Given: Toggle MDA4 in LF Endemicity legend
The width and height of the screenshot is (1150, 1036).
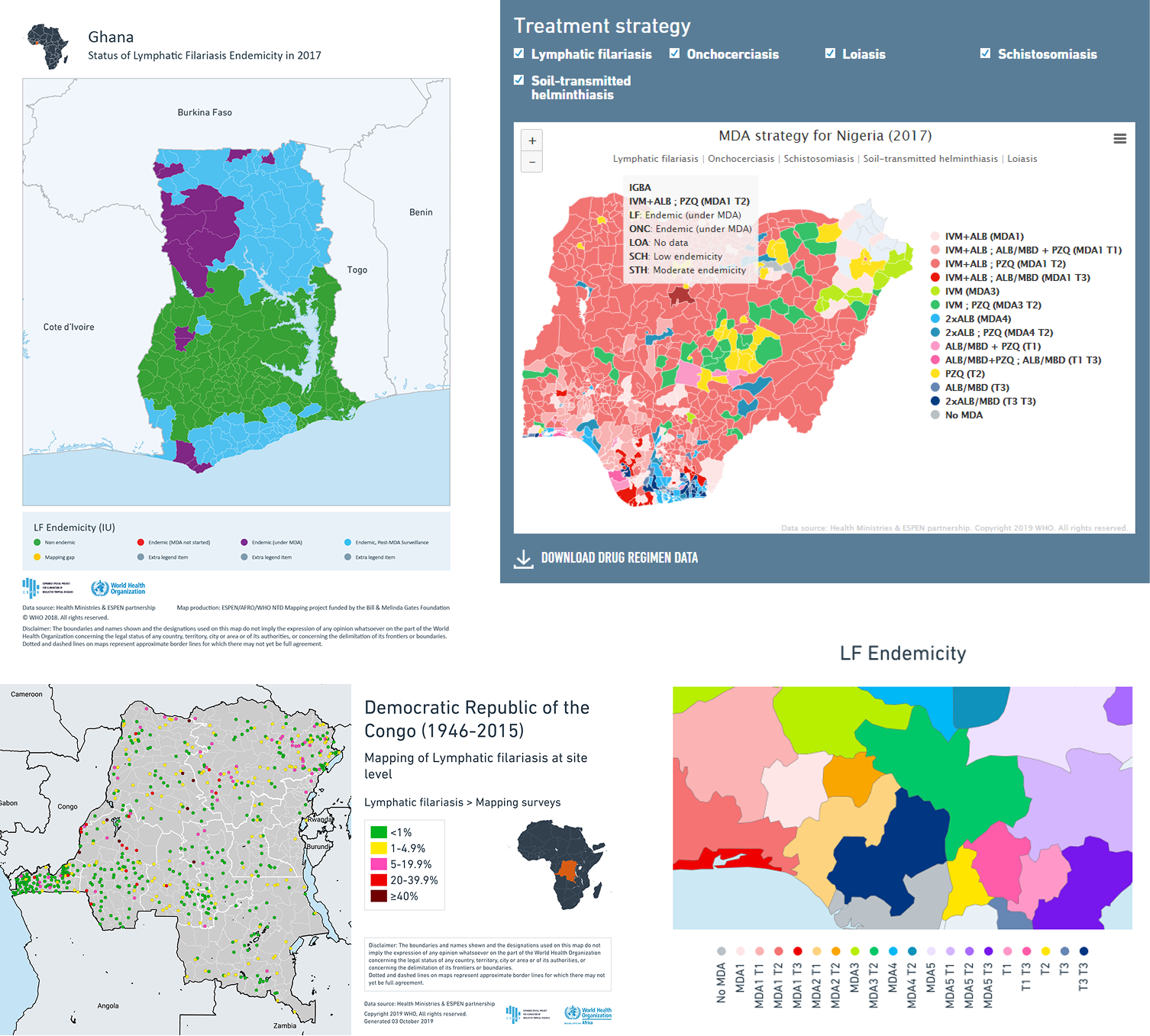Looking at the screenshot, I should click(x=893, y=971).
